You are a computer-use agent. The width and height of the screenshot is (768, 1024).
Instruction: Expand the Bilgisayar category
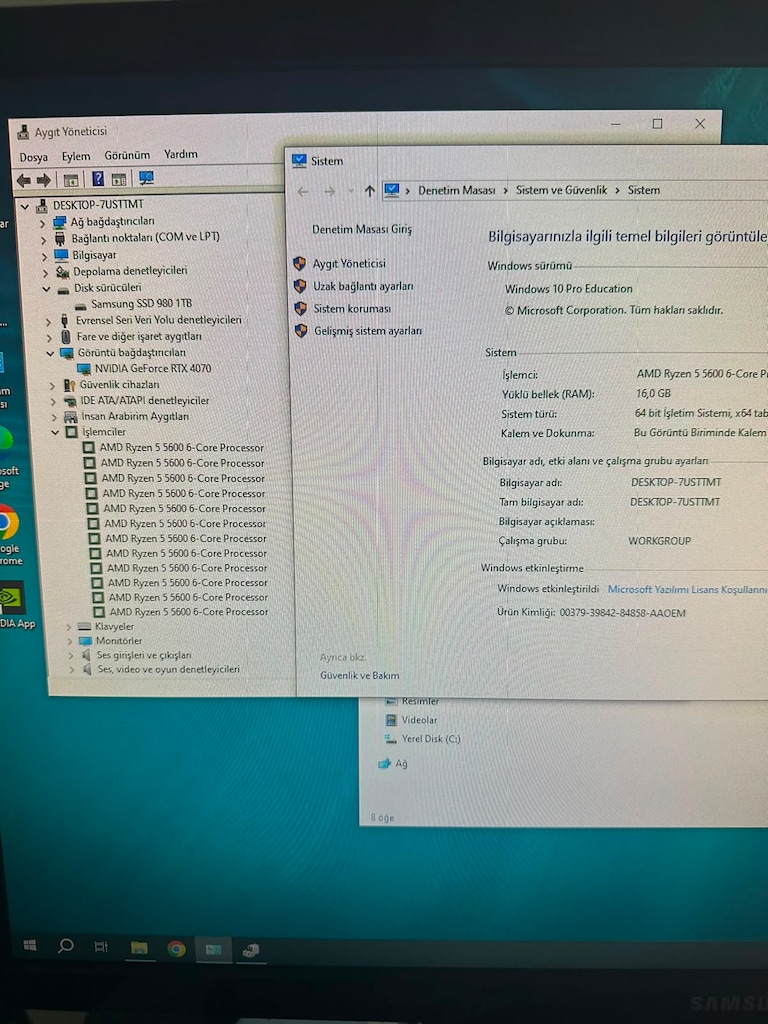[44, 256]
